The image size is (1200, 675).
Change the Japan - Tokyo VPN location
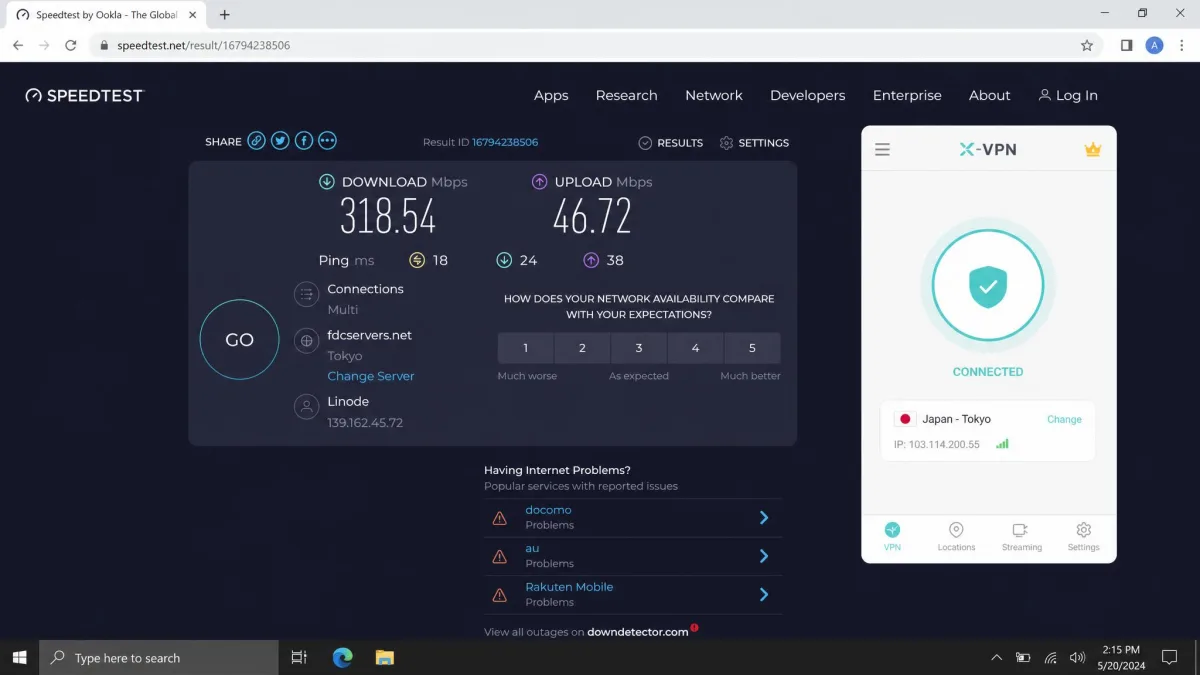point(1064,419)
